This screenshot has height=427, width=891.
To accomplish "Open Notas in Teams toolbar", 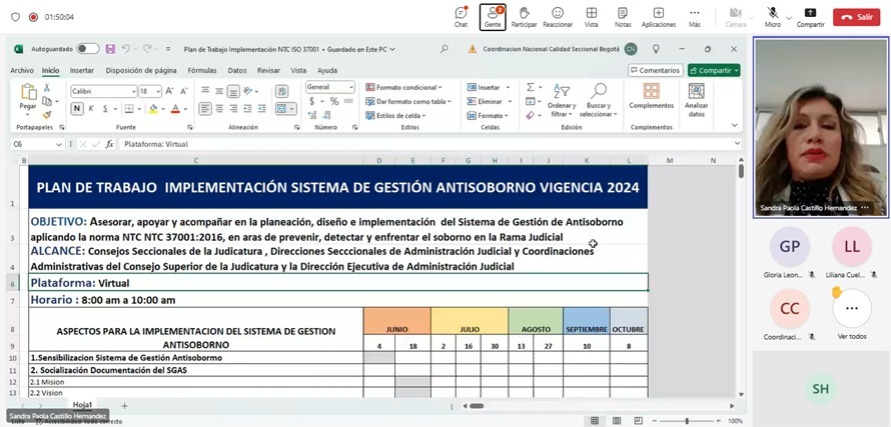I will pos(623,16).
